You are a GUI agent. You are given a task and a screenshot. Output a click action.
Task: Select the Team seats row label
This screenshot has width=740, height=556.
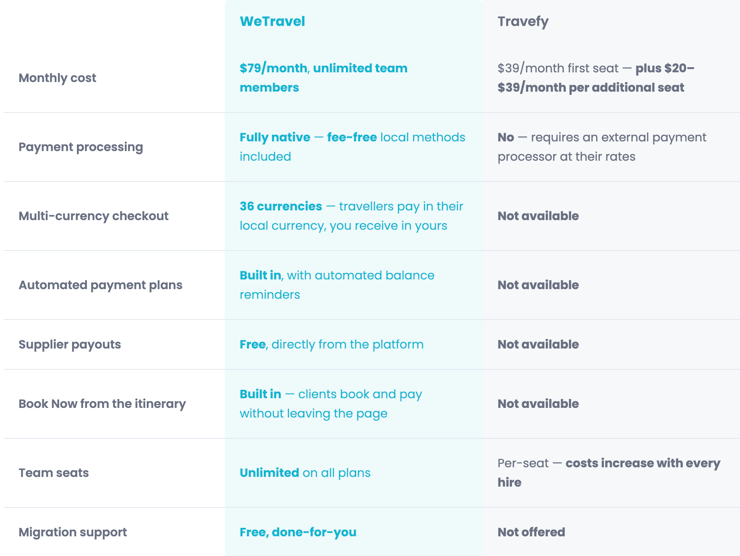(x=53, y=473)
